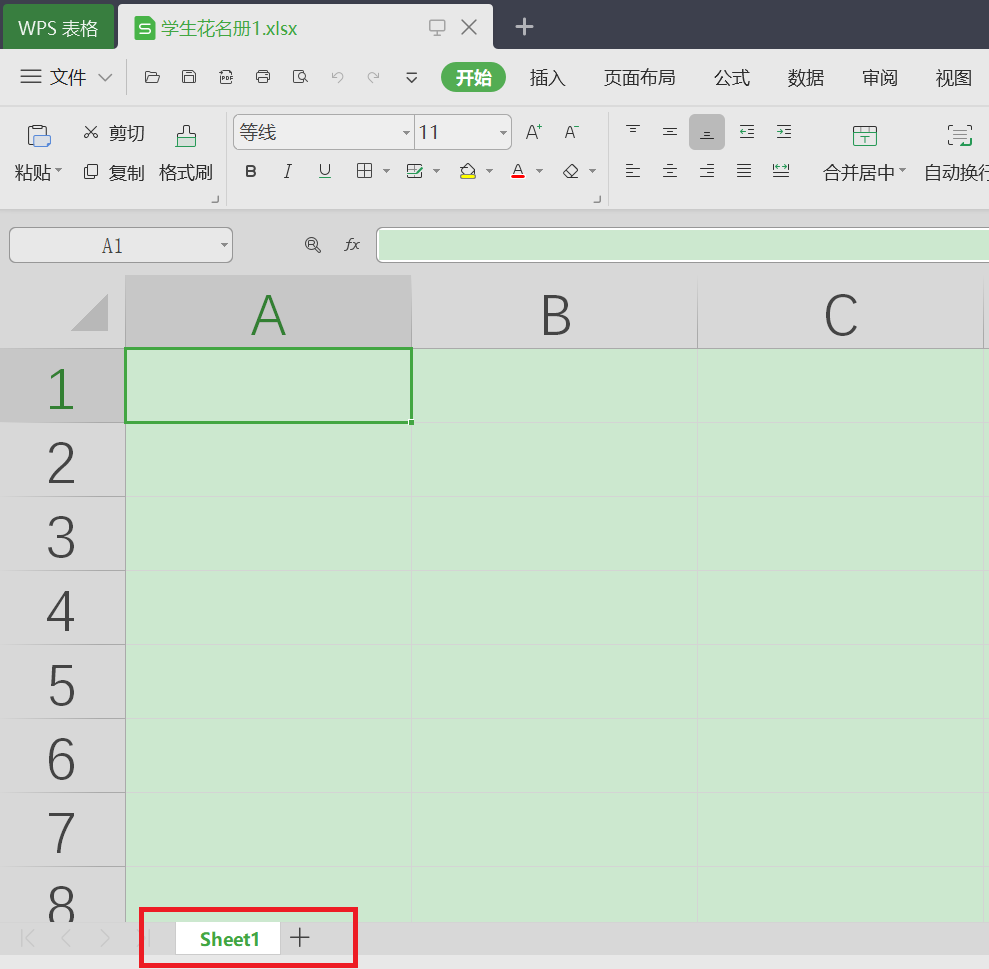Click the Save icon in quick toolbar
Screen dimensions: 989x969
click(189, 77)
